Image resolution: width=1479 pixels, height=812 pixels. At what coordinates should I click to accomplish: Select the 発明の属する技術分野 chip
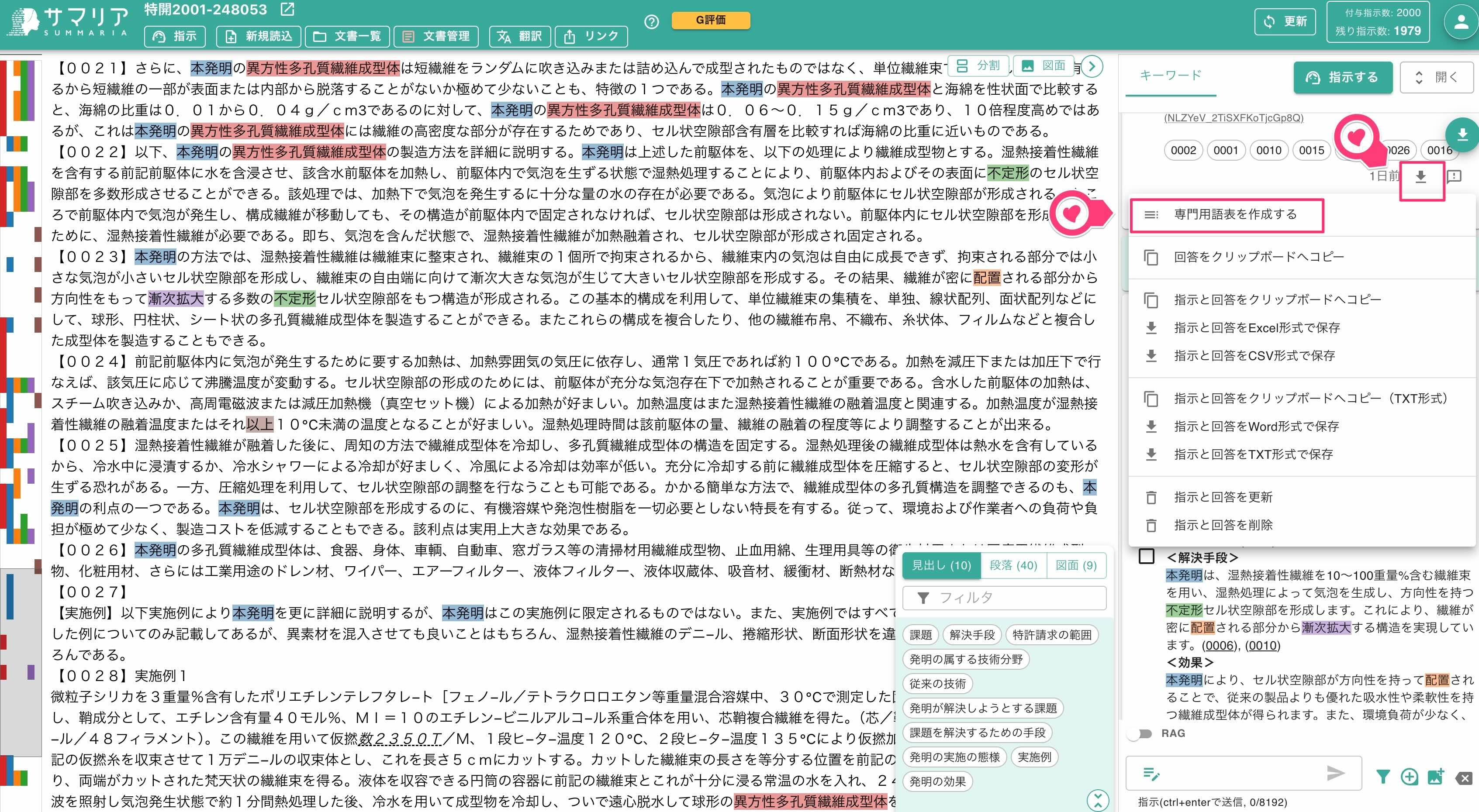pos(966,659)
